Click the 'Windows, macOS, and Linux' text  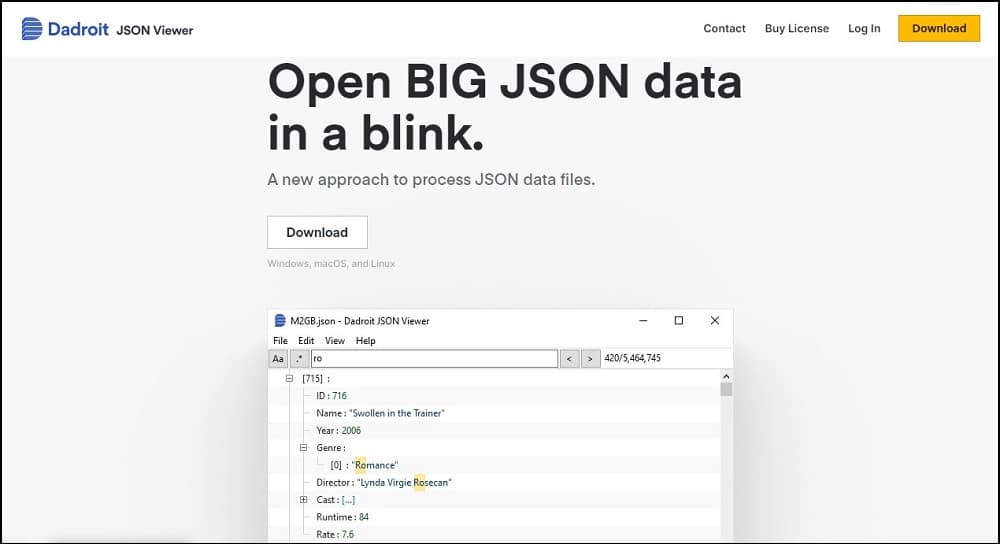coord(331,263)
